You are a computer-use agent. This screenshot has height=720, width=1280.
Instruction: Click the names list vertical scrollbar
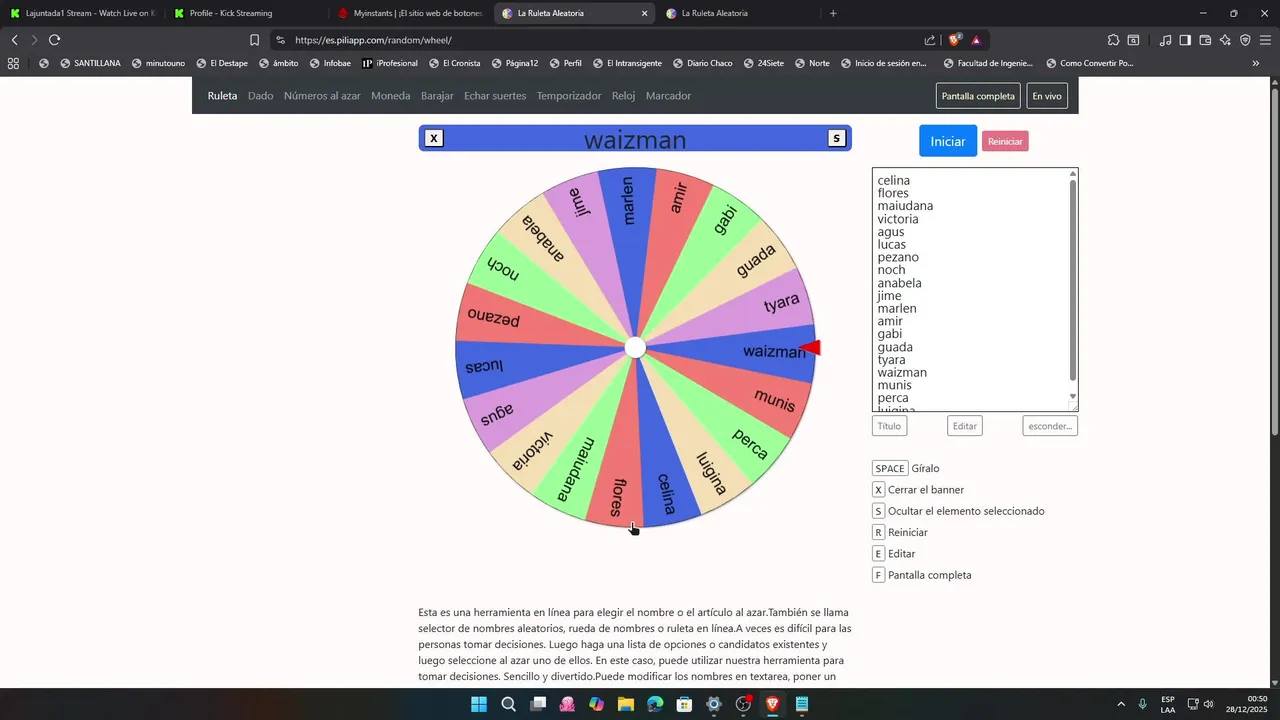tap(1073, 280)
